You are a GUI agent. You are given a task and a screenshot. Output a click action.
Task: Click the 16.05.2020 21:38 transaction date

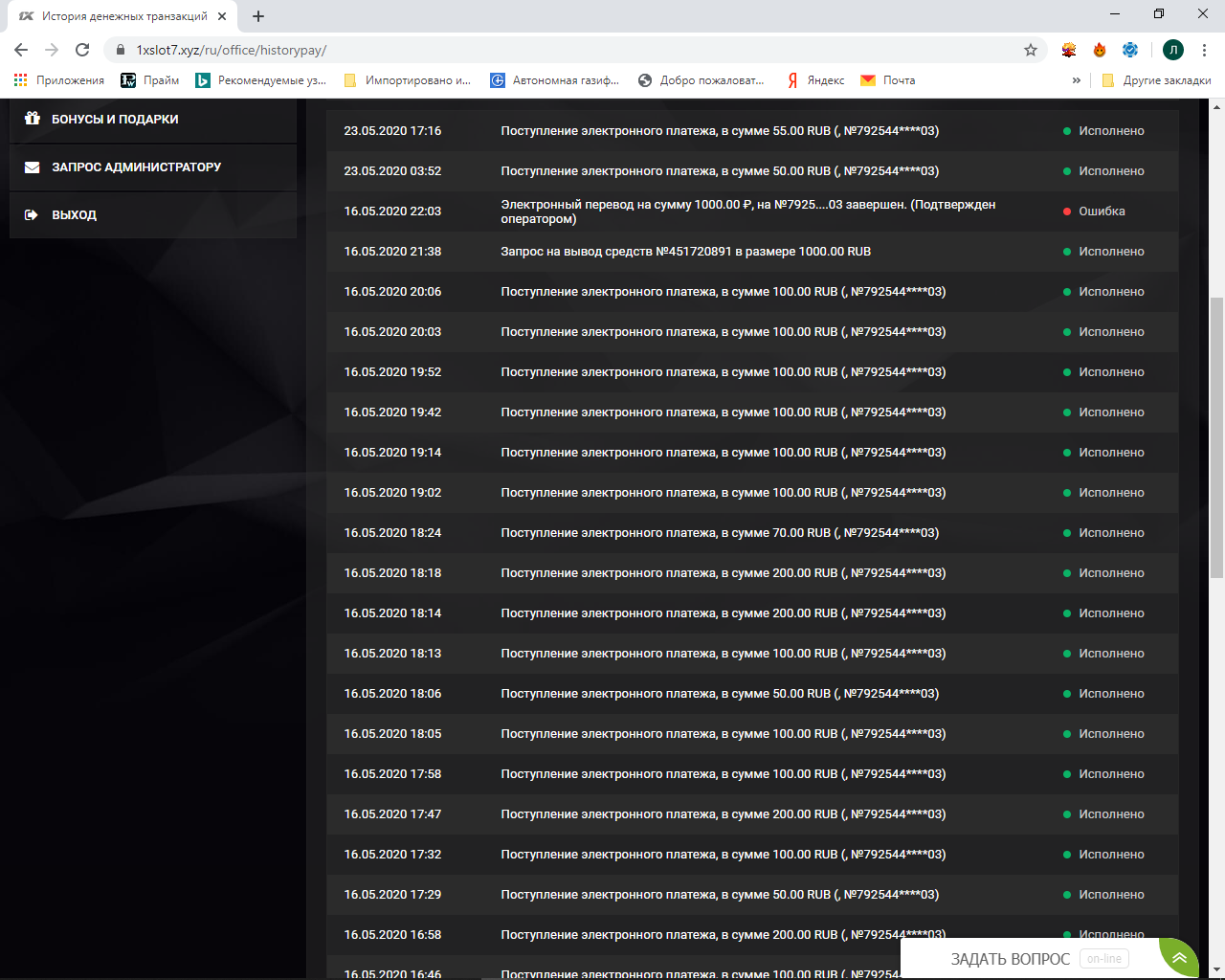click(x=392, y=252)
